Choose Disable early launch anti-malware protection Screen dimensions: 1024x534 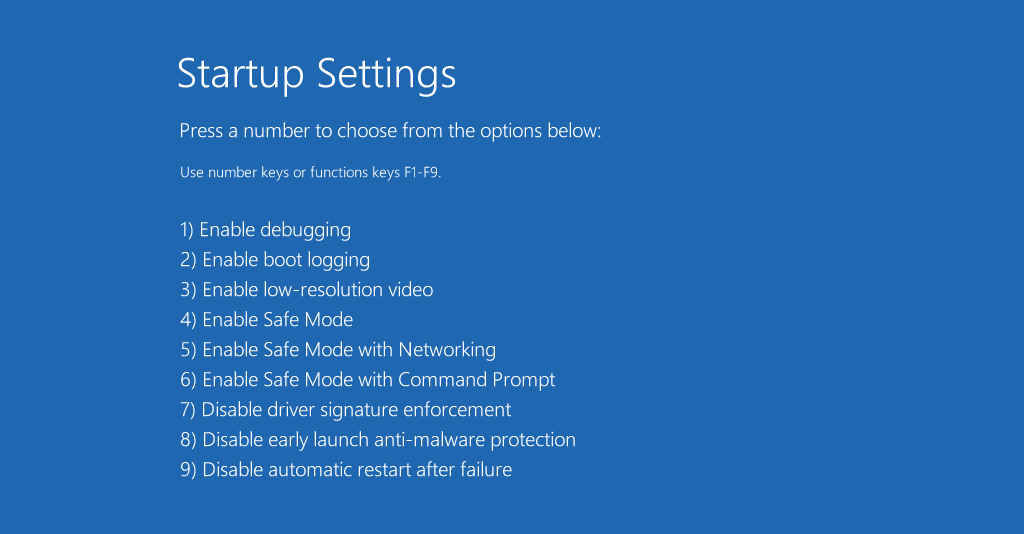tap(377, 441)
